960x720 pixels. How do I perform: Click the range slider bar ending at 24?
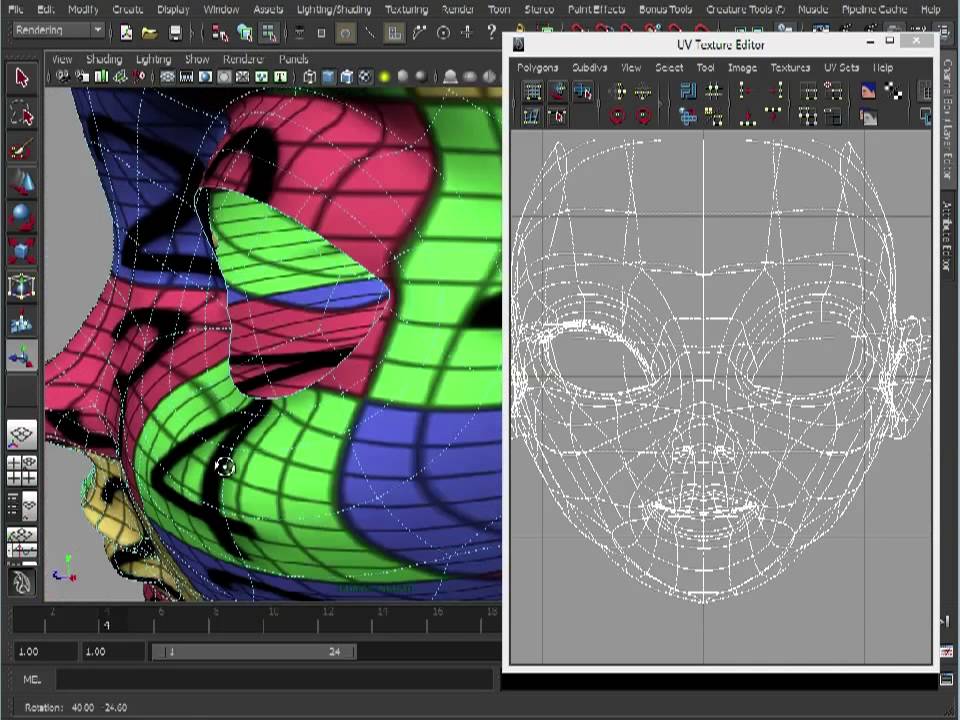tap(253, 651)
